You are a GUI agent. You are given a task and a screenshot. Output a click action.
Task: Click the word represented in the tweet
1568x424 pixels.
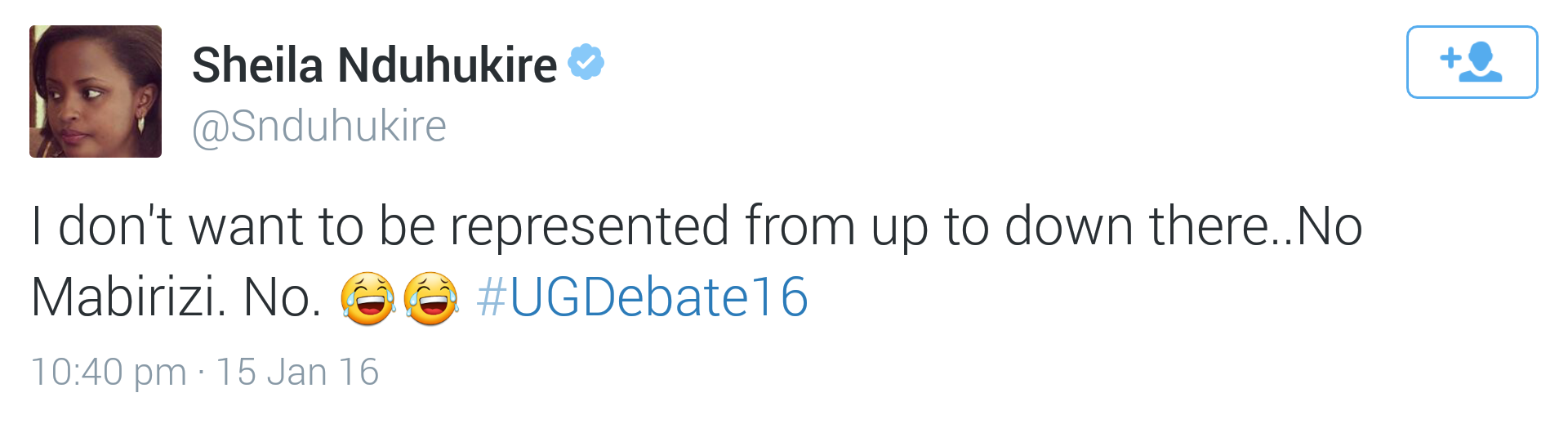tap(590, 227)
